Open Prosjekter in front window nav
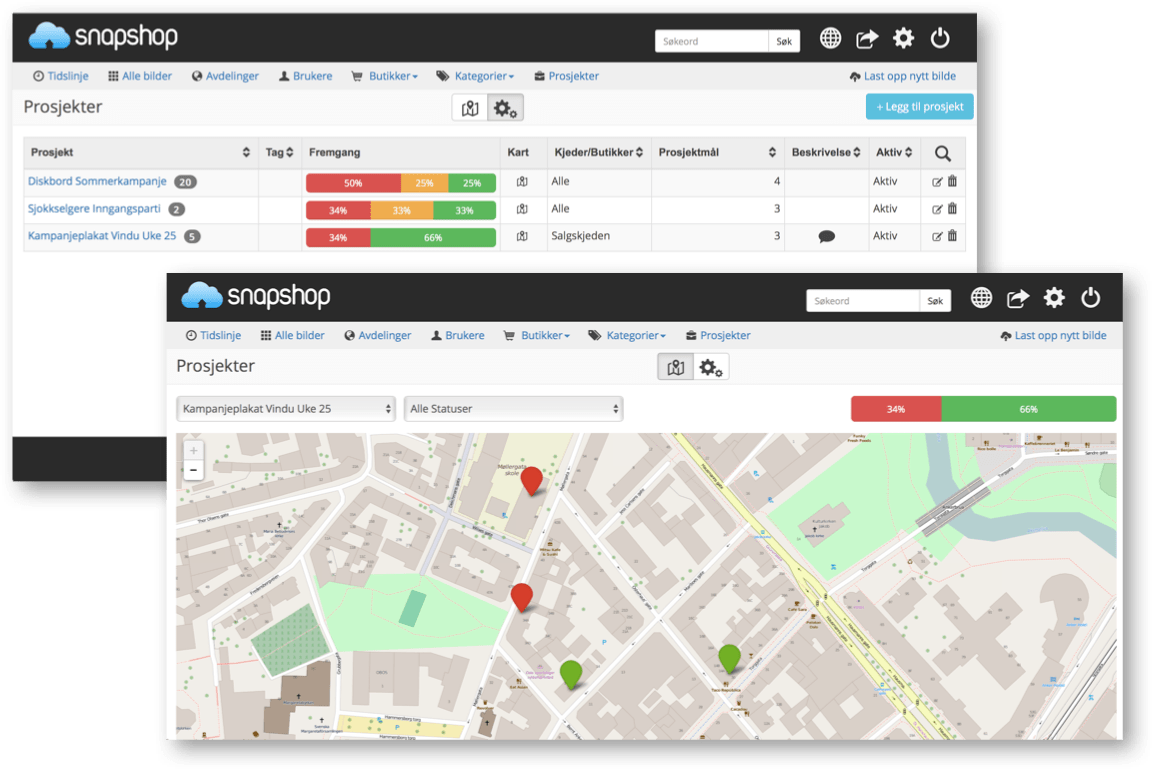Screen dimensions: 1154x771 click(718, 335)
